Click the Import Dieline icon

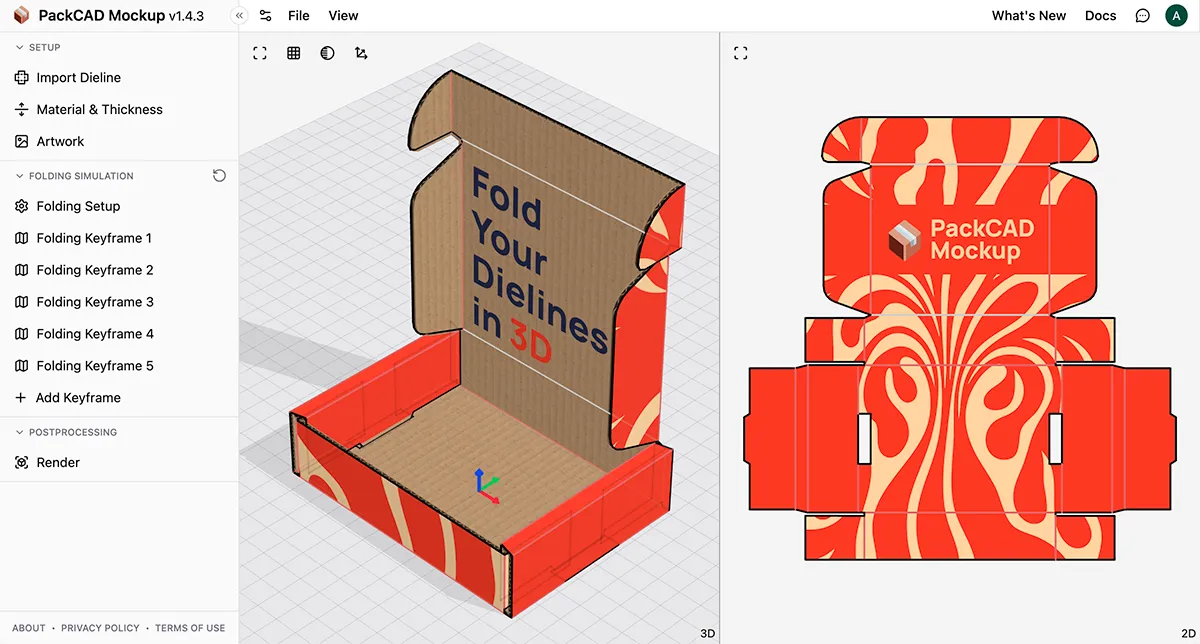click(x=22, y=77)
